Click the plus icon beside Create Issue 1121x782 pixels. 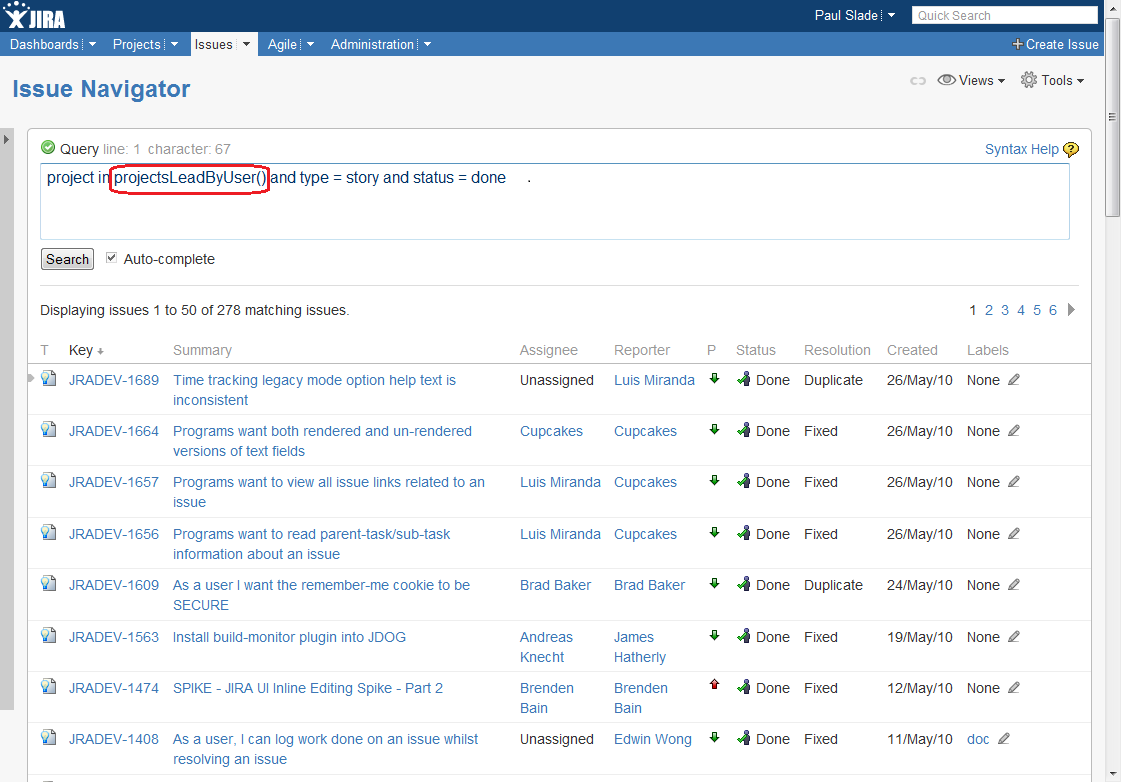coord(1017,44)
